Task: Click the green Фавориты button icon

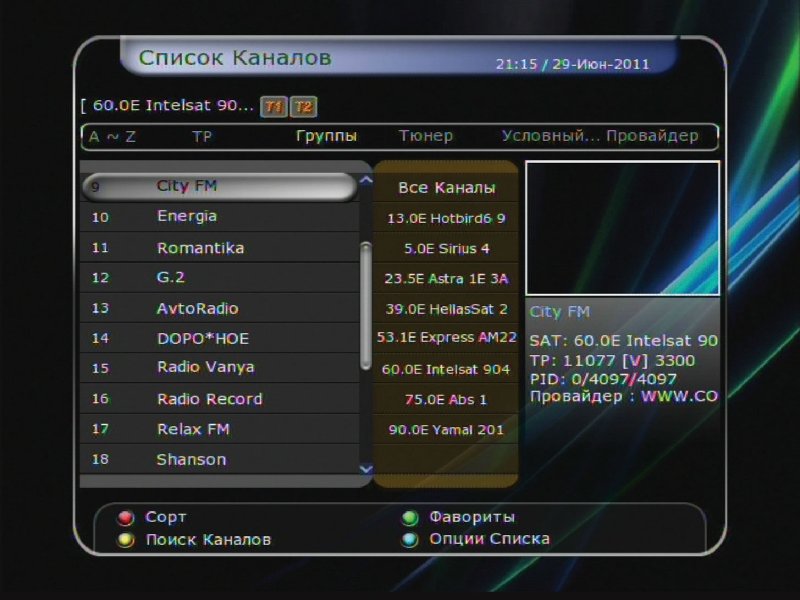Action: coord(410,518)
